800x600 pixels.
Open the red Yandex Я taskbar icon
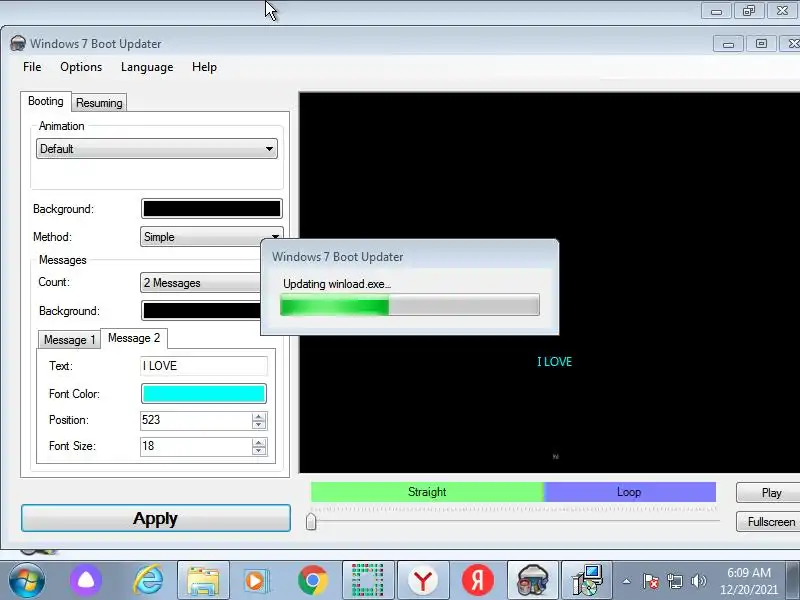(x=478, y=580)
